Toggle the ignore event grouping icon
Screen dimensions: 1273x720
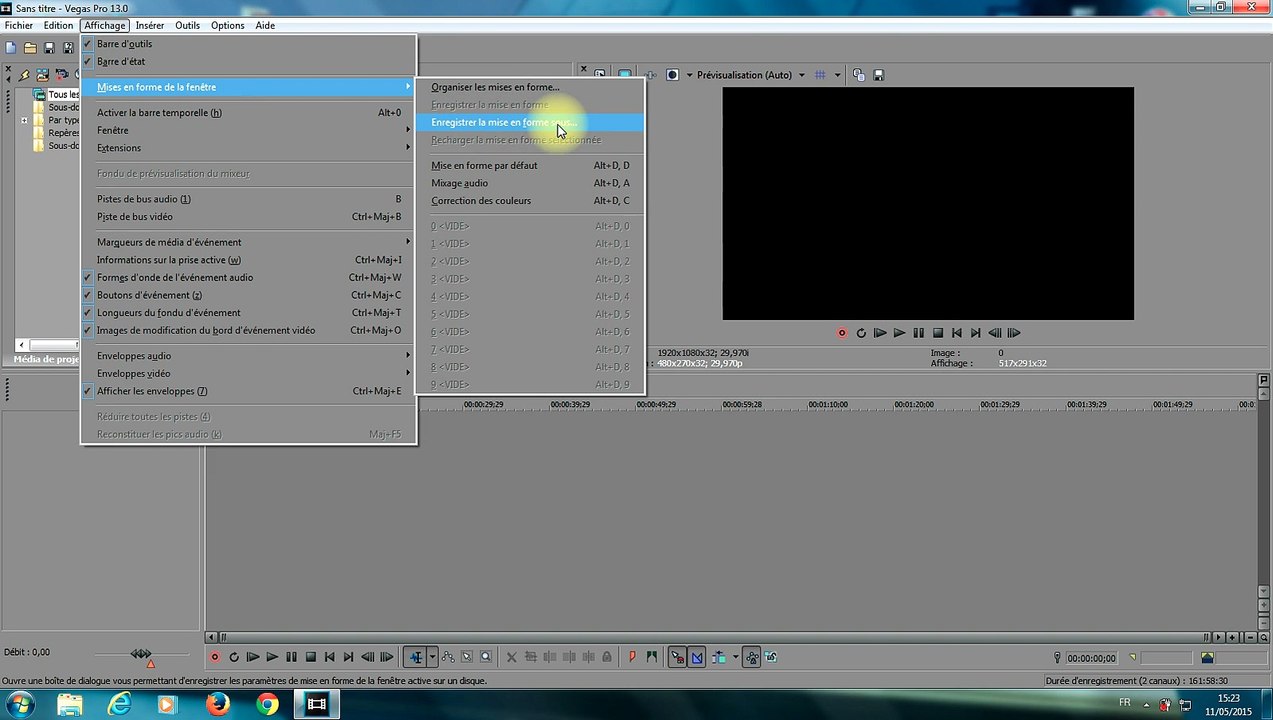(x=771, y=657)
